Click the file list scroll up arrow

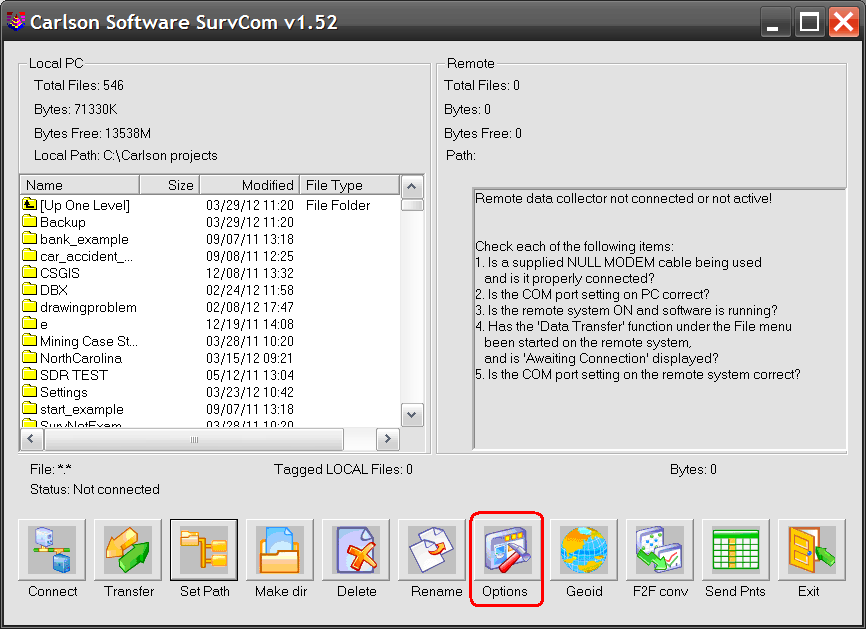click(411, 187)
